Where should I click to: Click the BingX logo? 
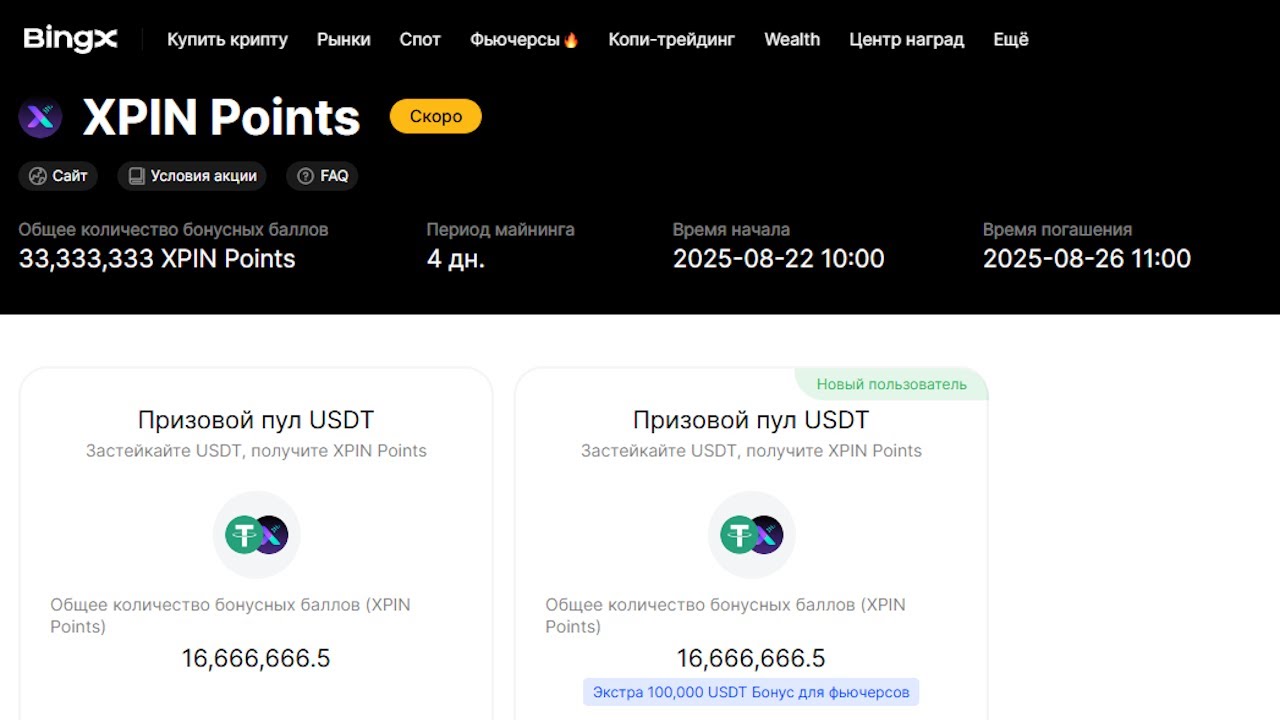[x=70, y=39]
